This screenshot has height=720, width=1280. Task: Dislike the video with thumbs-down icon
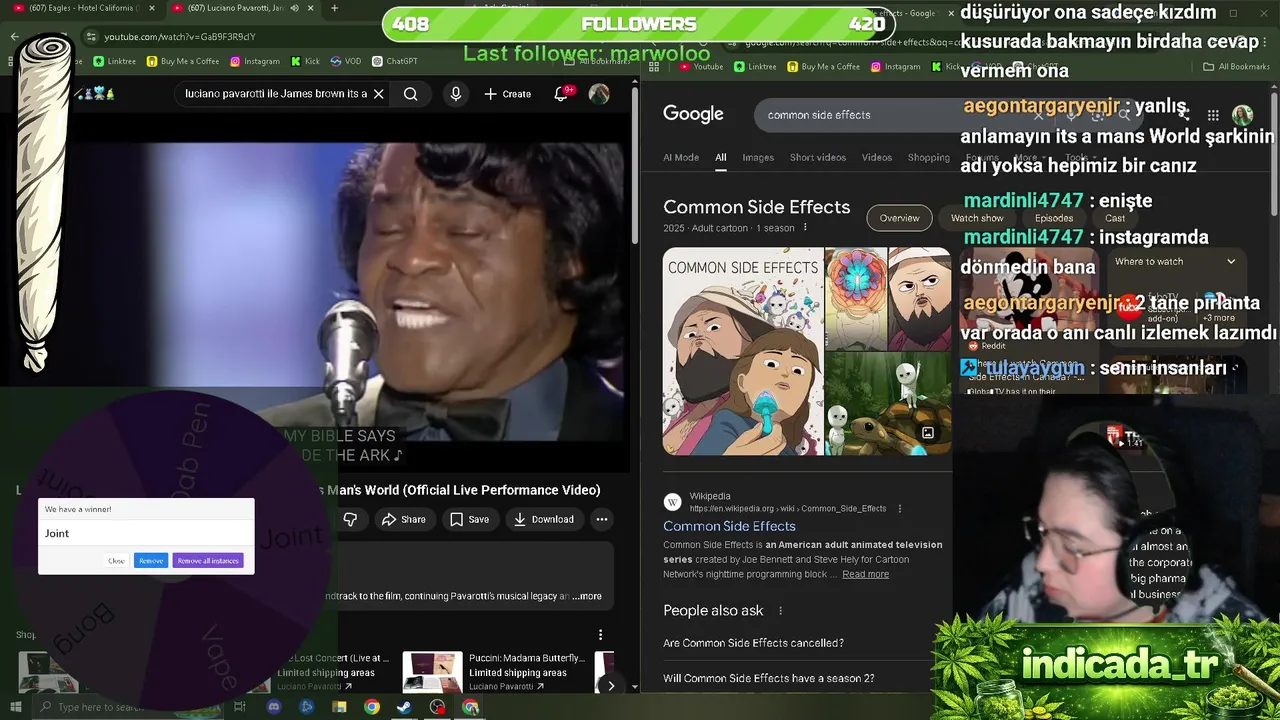tap(350, 519)
